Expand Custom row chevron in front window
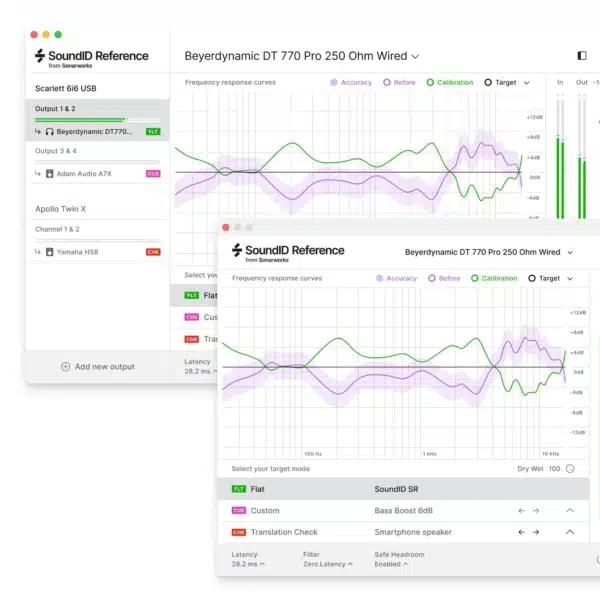The image size is (600, 600). pyautogui.click(x=570, y=510)
